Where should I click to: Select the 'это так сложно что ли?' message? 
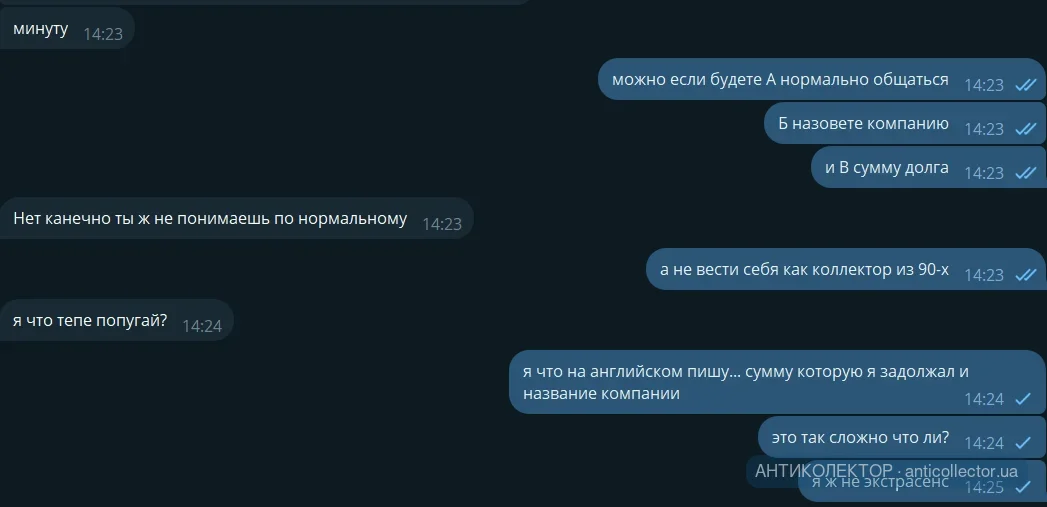(x=902, y=438)
